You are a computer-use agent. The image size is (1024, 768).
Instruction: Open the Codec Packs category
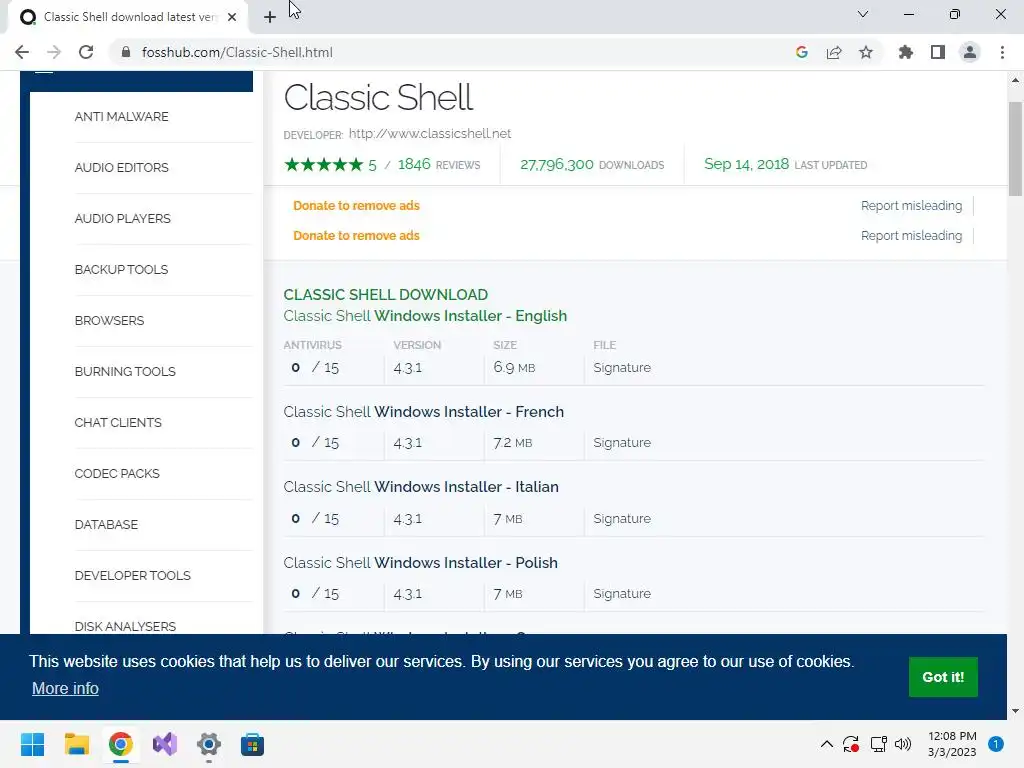[117, 473]
